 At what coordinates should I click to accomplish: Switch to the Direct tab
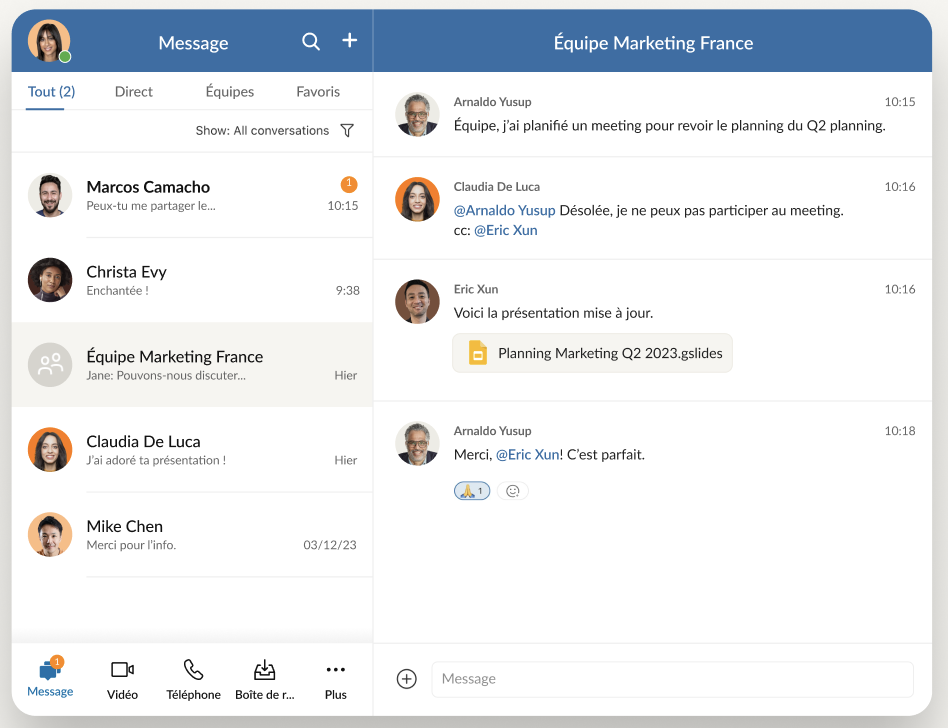134,92
